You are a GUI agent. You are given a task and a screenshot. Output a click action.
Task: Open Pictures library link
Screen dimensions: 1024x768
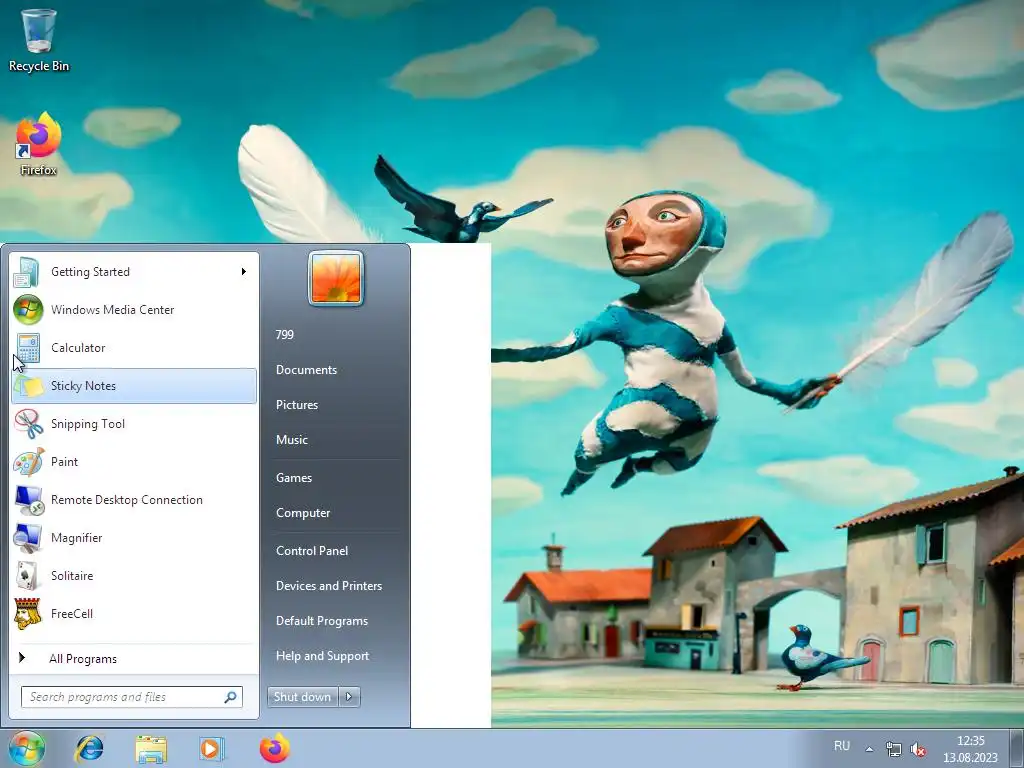pyautogui.click(x=296, y=405)
